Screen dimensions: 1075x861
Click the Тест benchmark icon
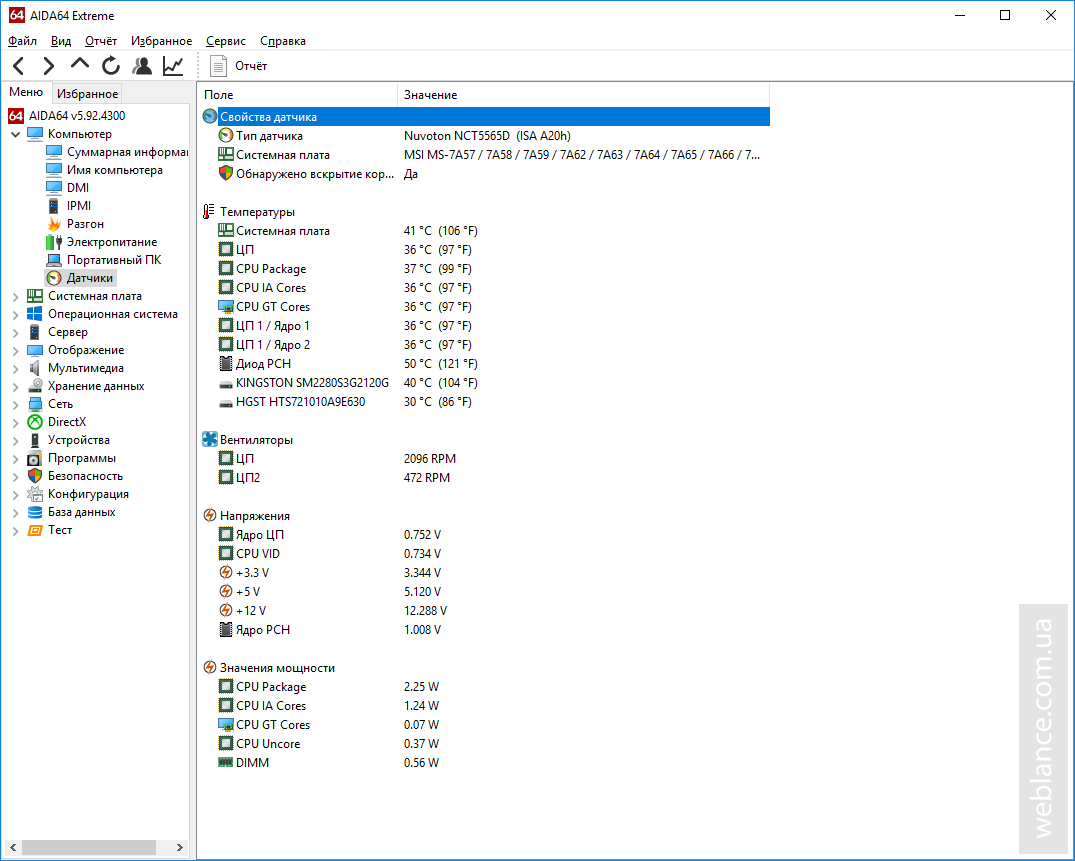35,530
